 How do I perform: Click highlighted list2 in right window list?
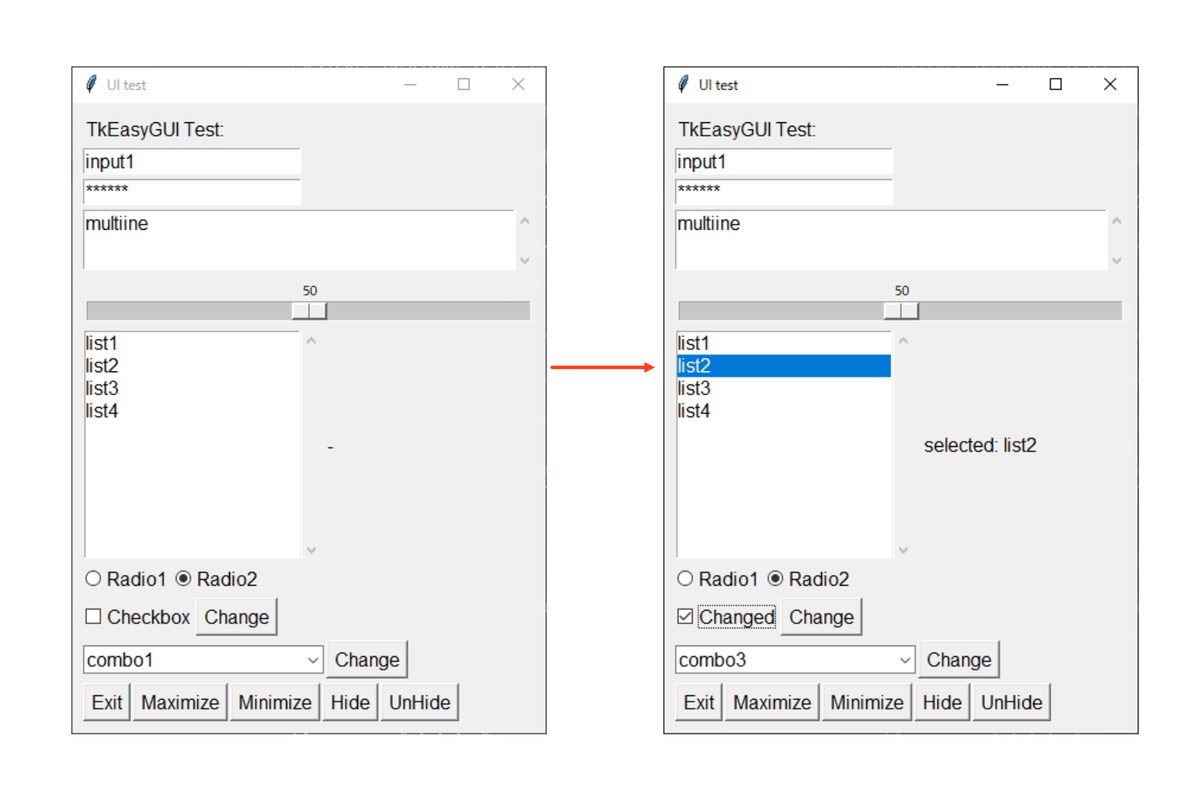tap(784, 366)
